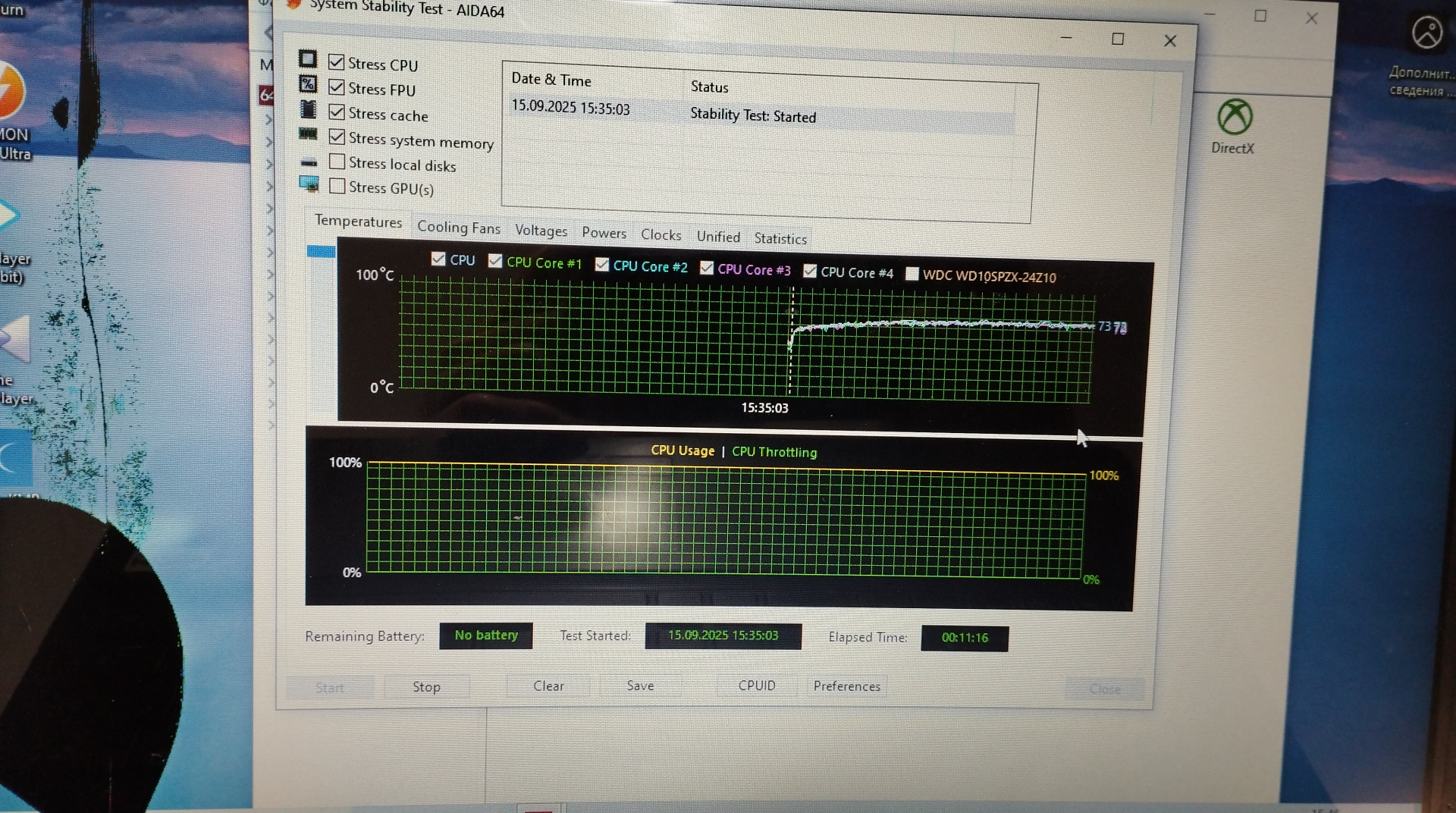The height and width of the screenshot is (813, 1456).
Task: Click the blue bar left of temperature graph
Action: click(x=321, y=252)
